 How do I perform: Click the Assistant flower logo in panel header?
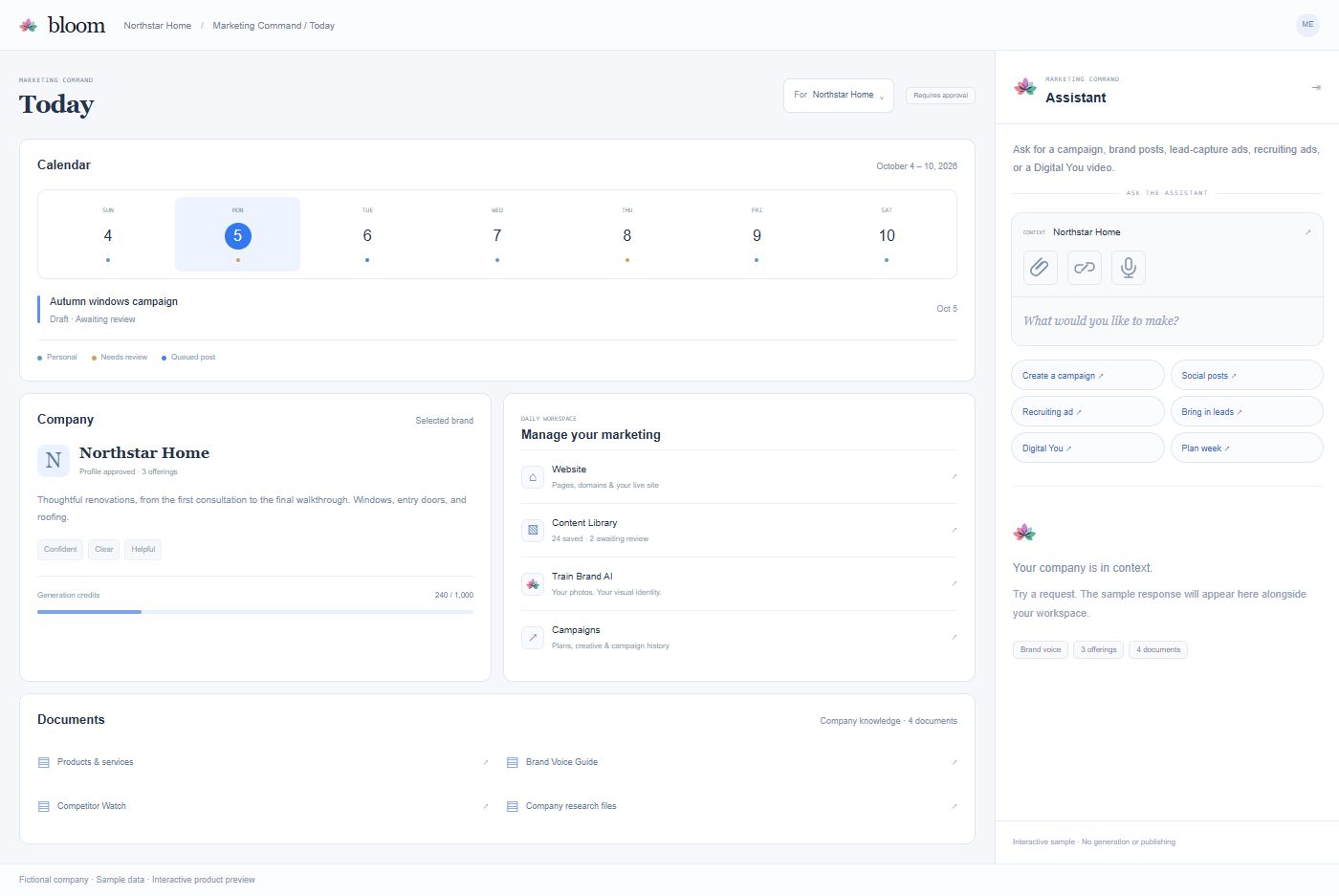click(x=1025, y=87)
